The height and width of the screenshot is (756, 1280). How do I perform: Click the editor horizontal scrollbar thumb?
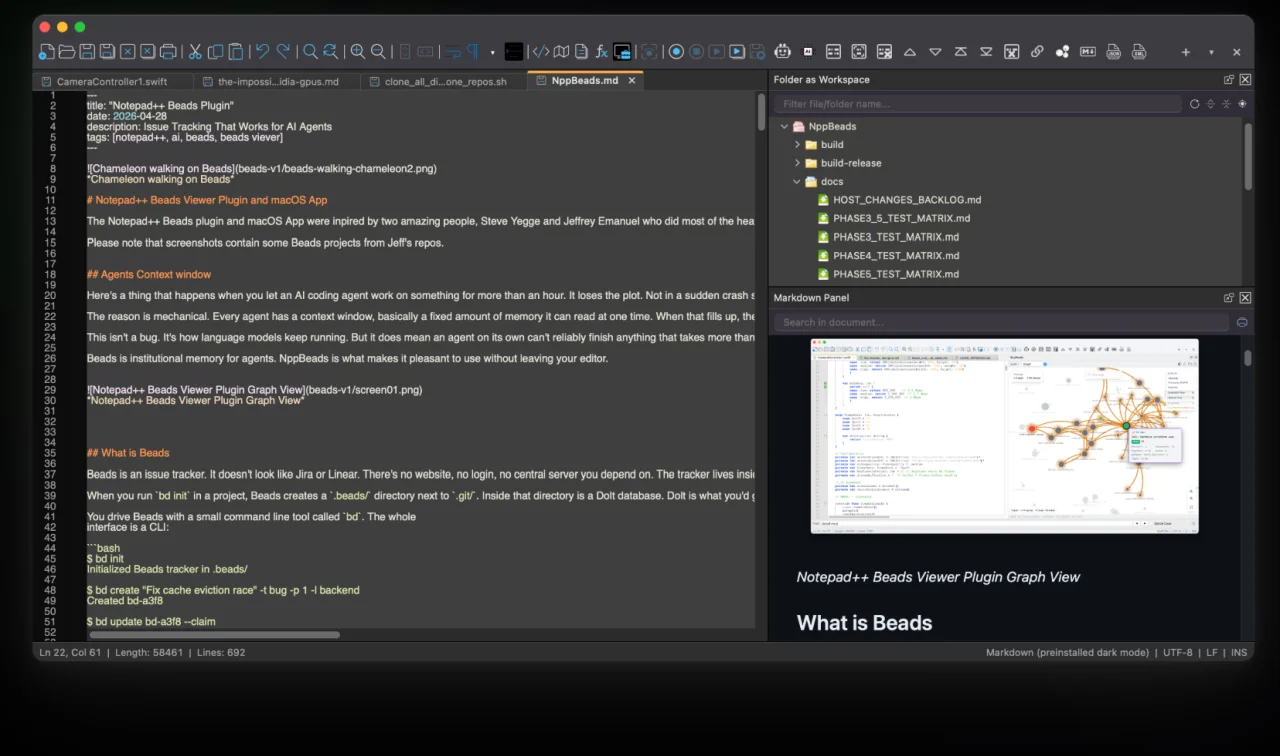[x=215, y=634]
